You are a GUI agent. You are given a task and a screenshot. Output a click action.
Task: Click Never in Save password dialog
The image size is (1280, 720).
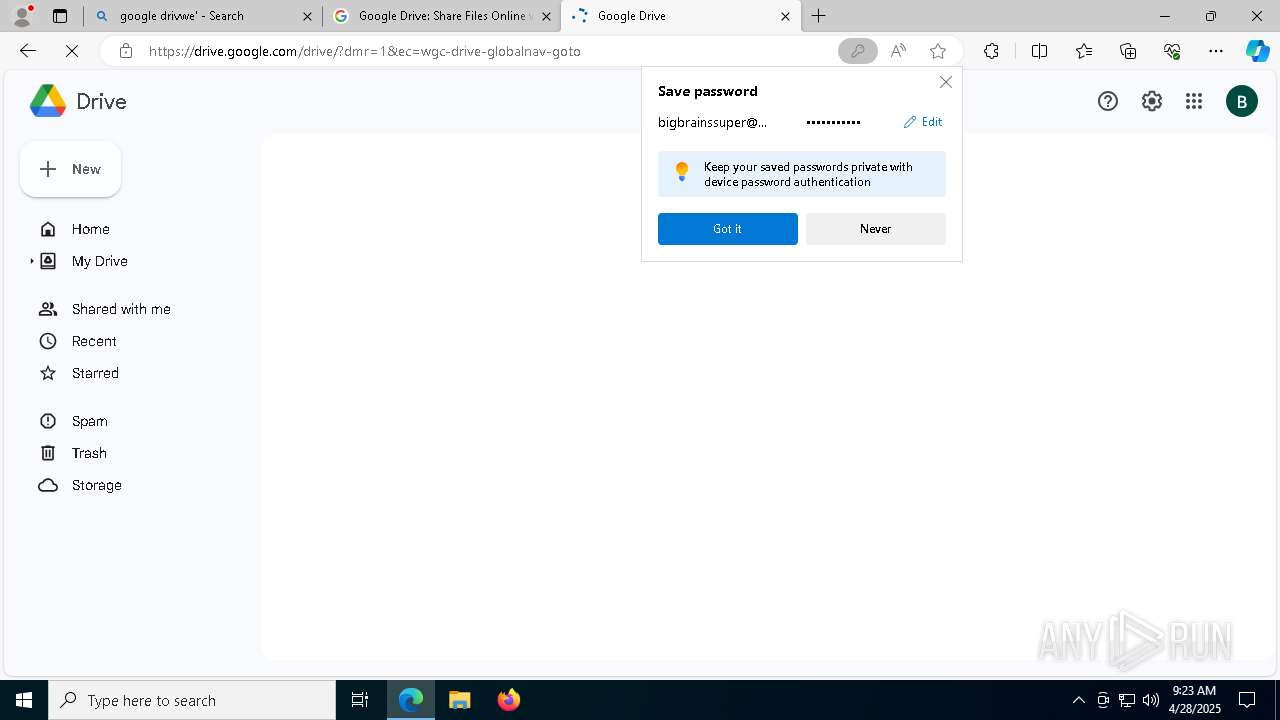click(875, 229)
